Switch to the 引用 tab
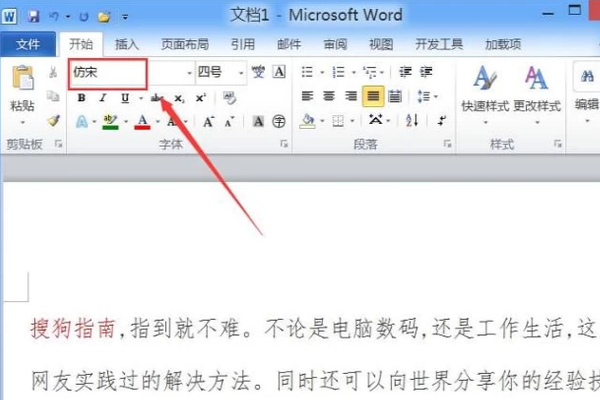This screenshot has width=600, height=400. (x=243, y=44)
